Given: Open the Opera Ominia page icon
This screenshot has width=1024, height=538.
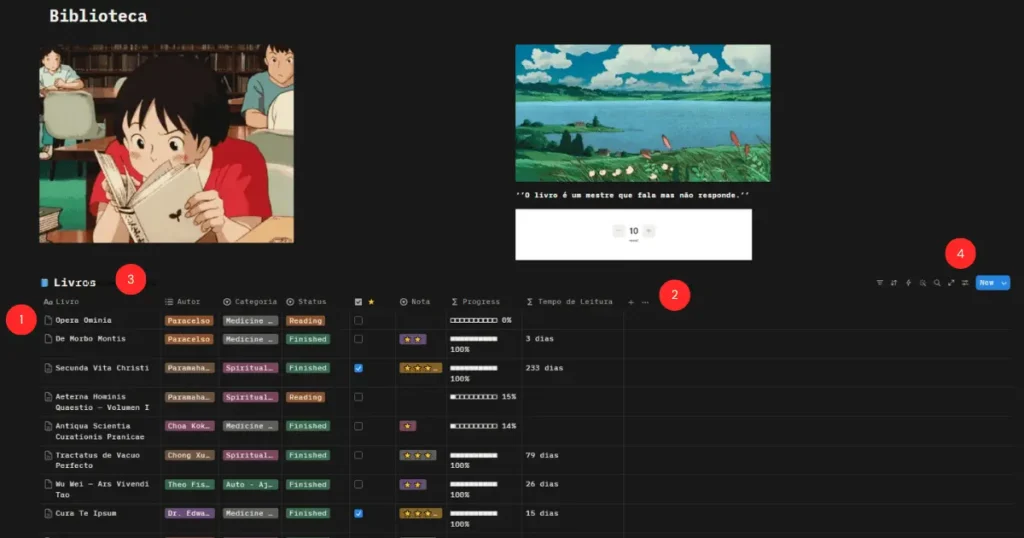Looking at the screenshot, I should tap(48, 320).
